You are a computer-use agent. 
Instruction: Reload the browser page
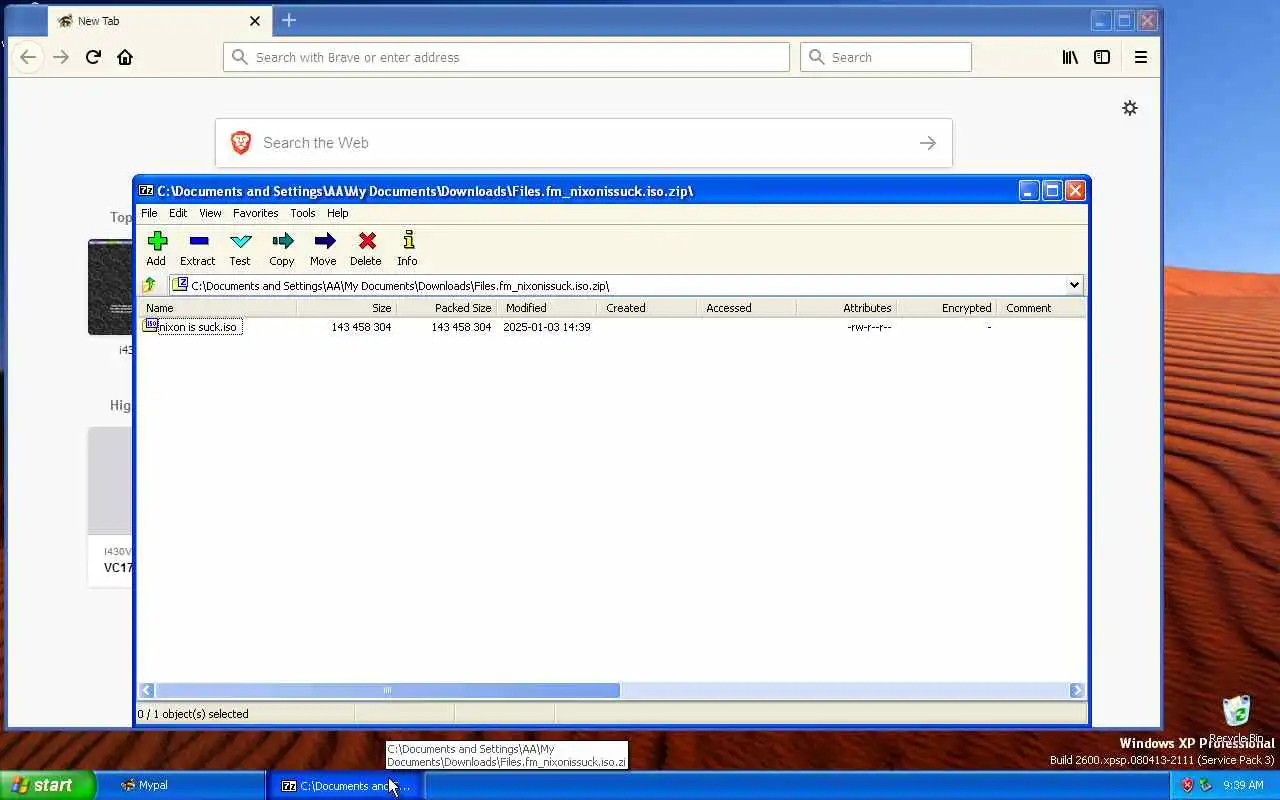(93, 57)
